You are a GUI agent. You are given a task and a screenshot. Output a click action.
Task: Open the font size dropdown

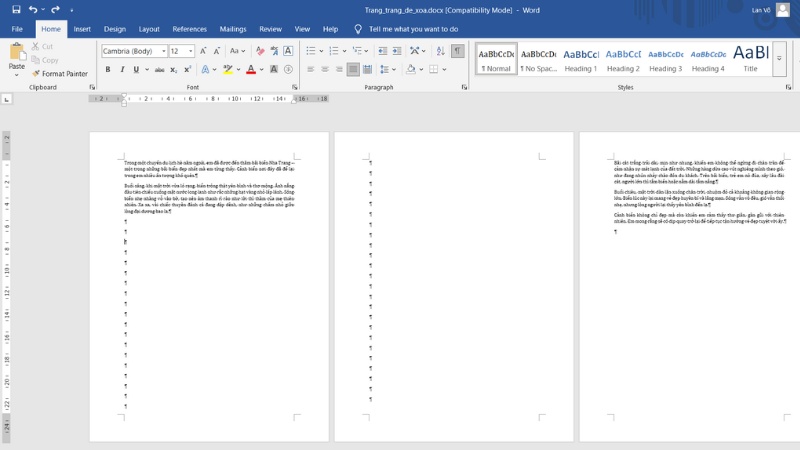click(191, 50)
